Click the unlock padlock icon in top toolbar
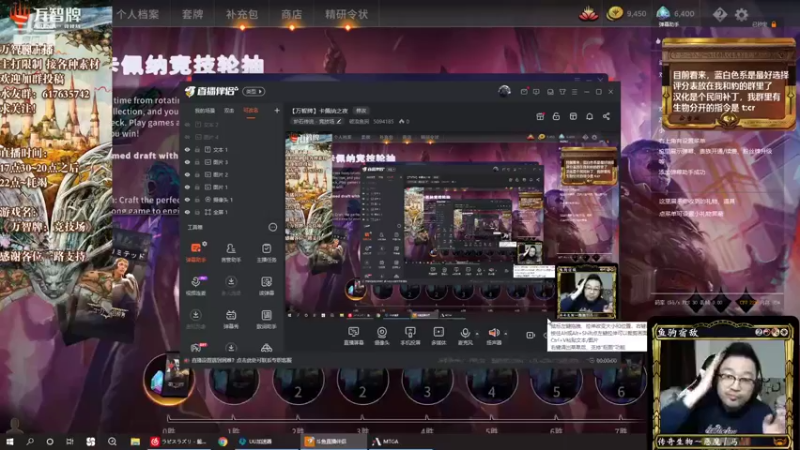800x450 pixels. tap(556, 116)
